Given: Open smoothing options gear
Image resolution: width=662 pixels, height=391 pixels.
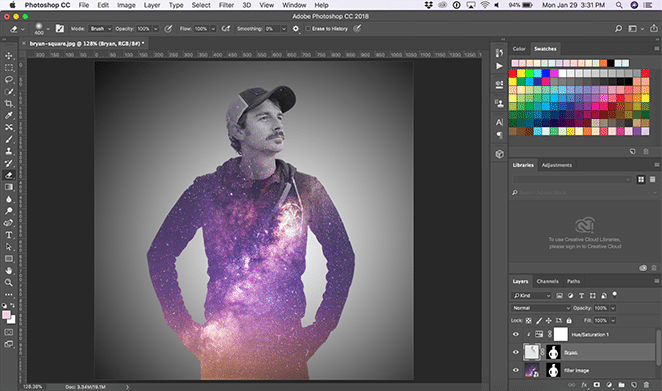Looking at the screenshot, I should (296, 29).
